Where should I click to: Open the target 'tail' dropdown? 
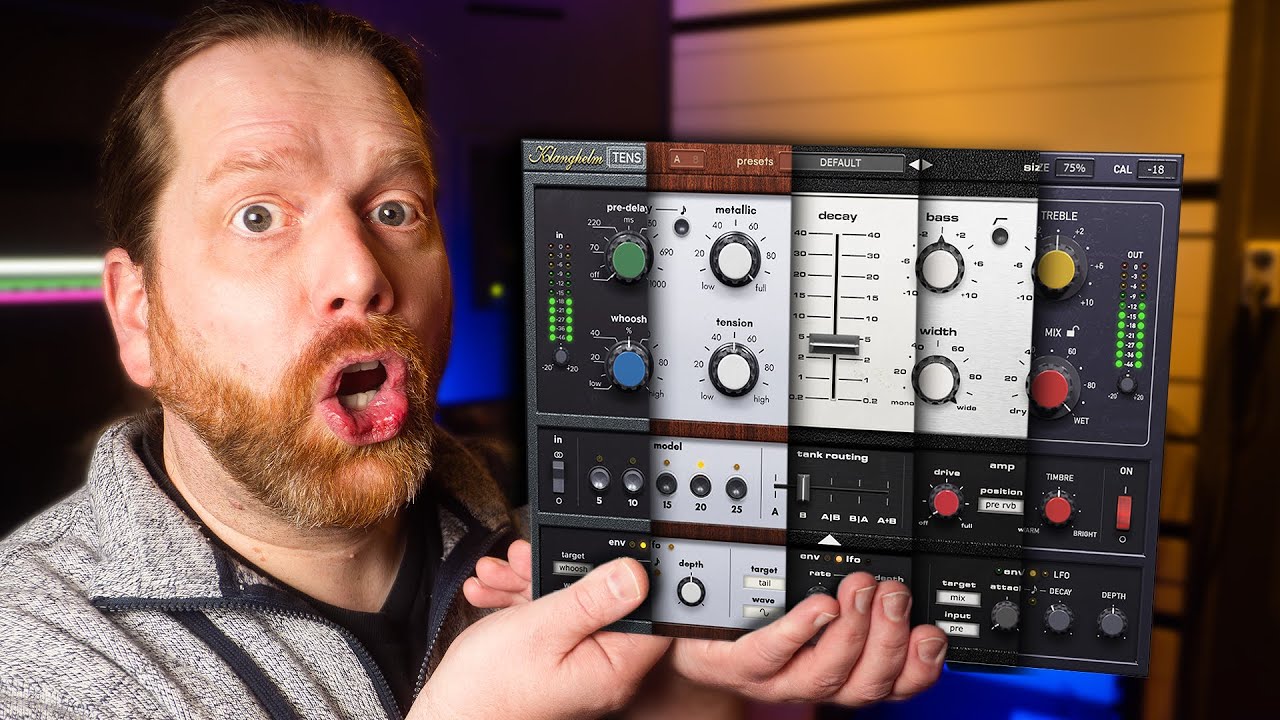[x=763, y=583]
